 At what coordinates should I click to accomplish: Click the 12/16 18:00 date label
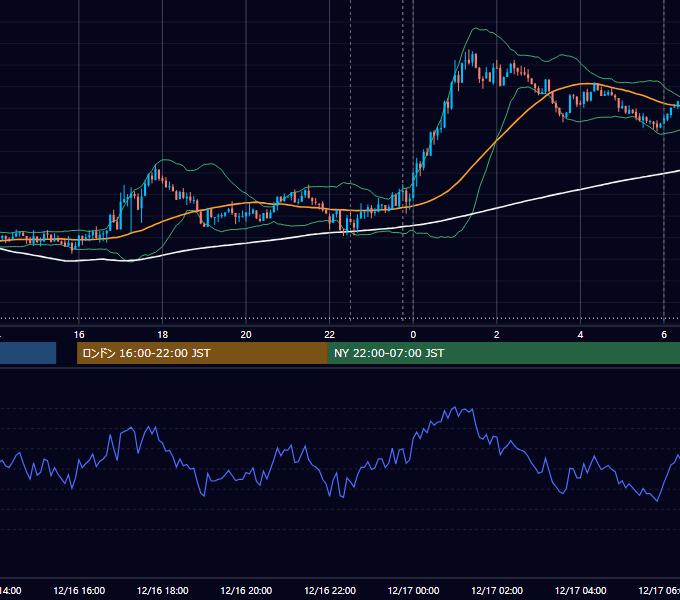[x=163, y=590]
